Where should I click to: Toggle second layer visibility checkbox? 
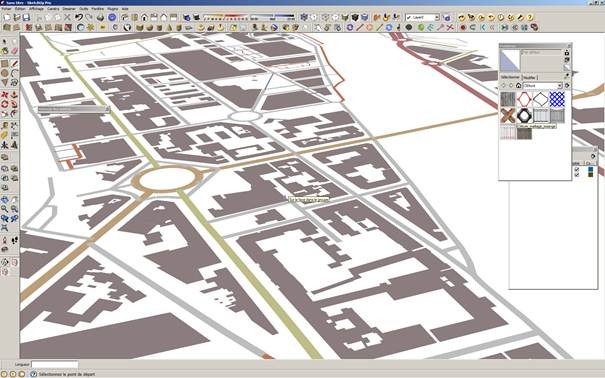[x=576, y=175]
